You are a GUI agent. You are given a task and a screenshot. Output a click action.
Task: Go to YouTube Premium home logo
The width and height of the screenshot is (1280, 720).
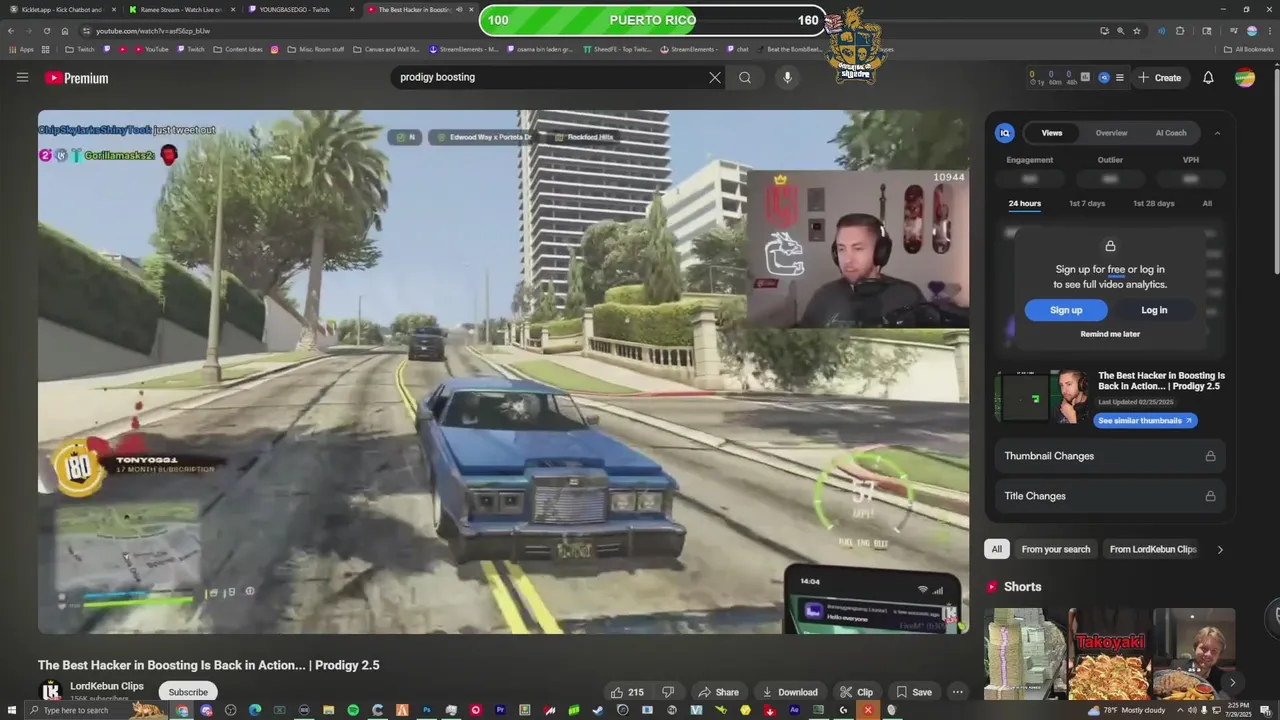pyautogui.click(x=76, y=78)
